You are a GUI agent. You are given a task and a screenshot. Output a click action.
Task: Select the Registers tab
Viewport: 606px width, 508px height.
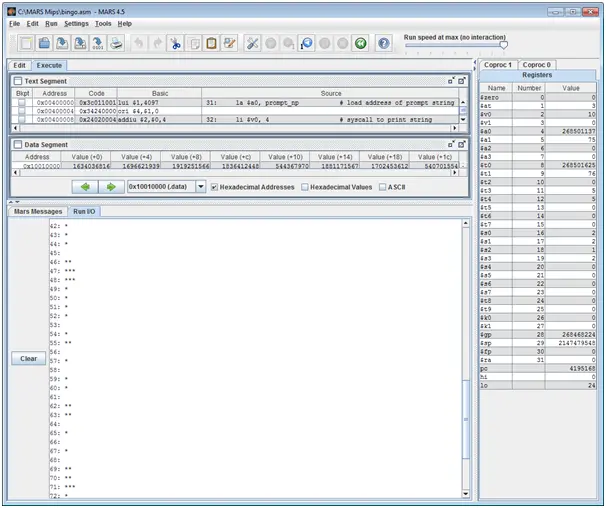pyautogui.click(x=537, y=75)
